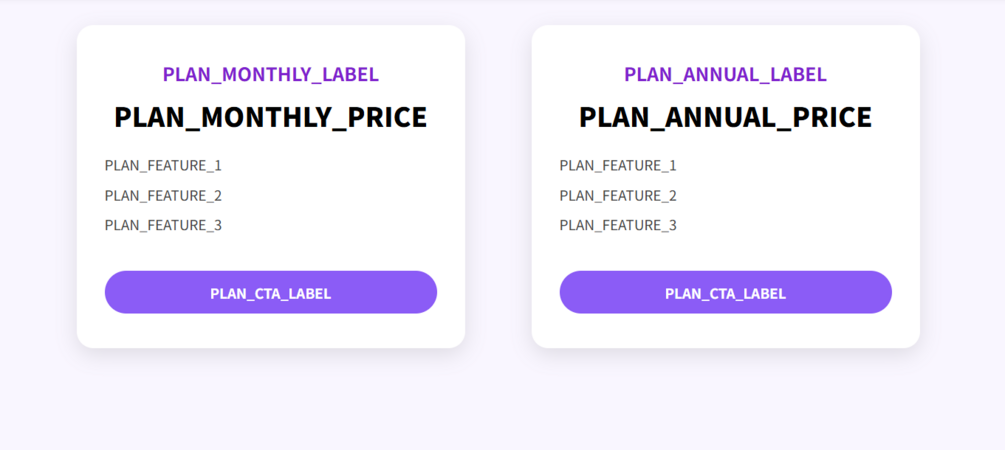Select the PLAN_MONTHLY_LABEL heading

tap(270, 74)
